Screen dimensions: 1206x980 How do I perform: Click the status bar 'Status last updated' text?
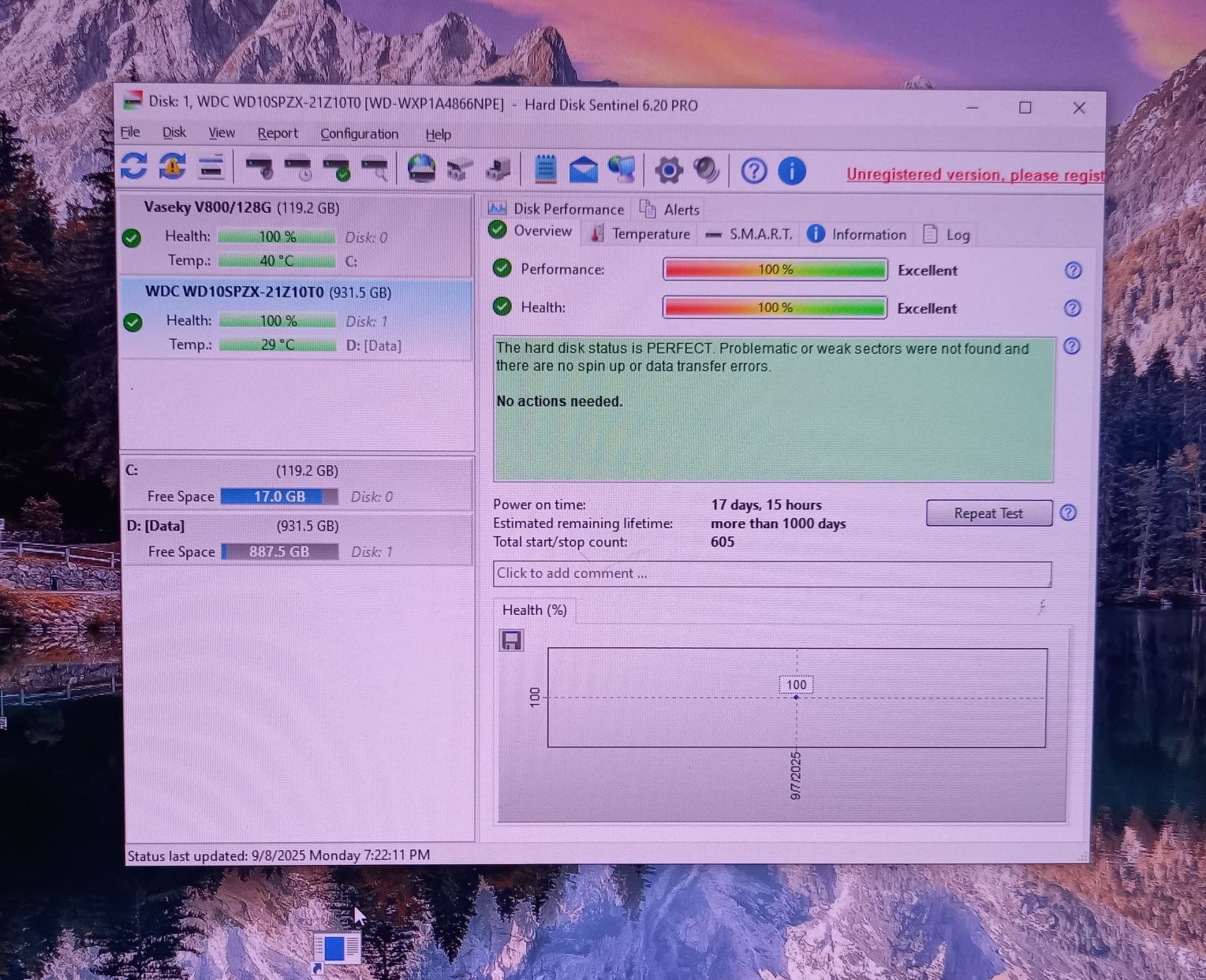point(278,855)
